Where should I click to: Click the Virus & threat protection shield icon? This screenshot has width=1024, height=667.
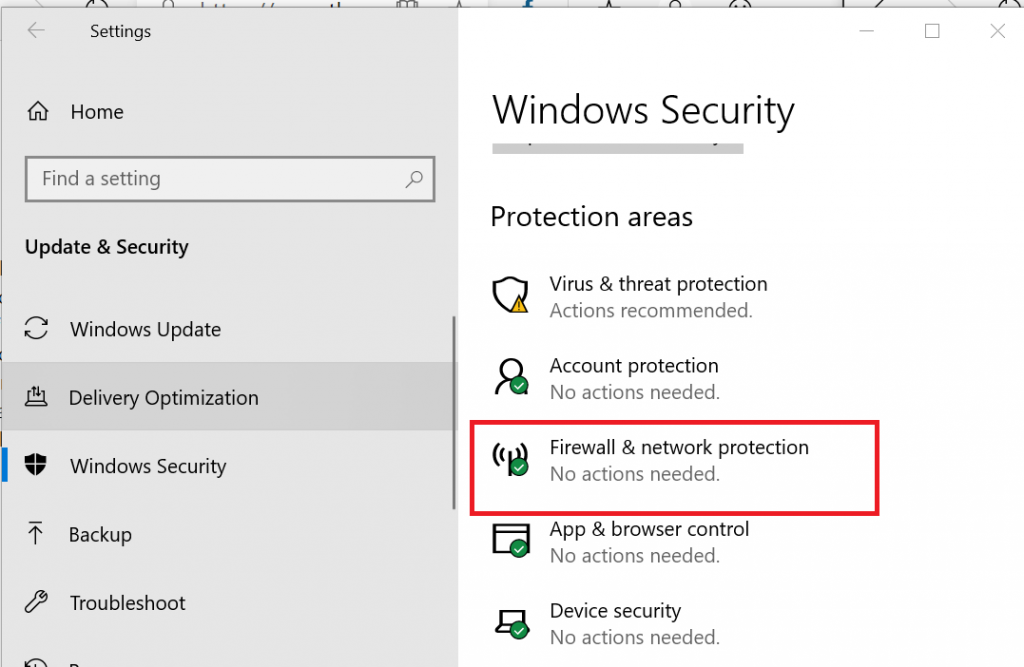point(511,295)
